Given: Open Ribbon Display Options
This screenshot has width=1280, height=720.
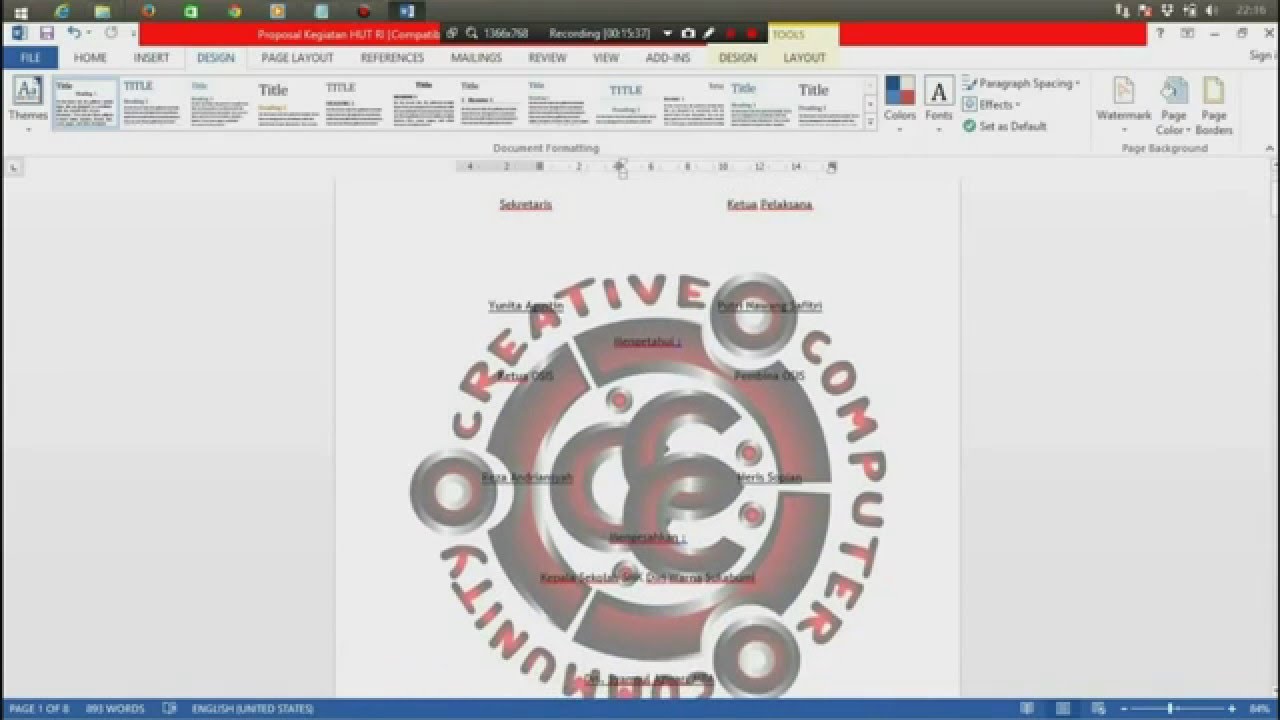Looking at the screenshot, I should [1187, 33].
